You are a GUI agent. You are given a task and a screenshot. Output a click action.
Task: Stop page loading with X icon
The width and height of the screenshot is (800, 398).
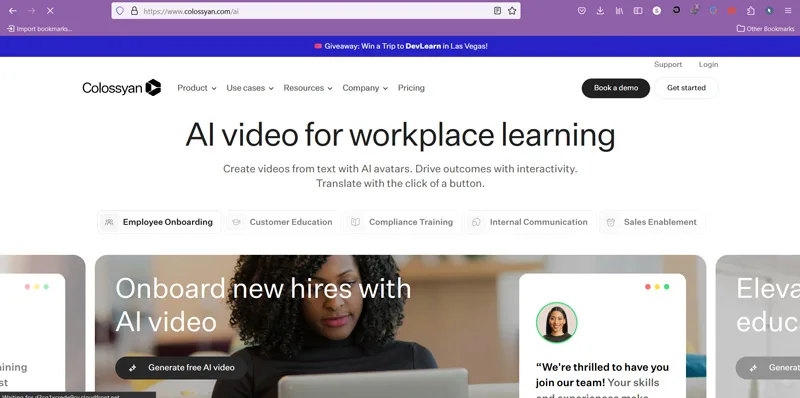(x=50, y=11)
